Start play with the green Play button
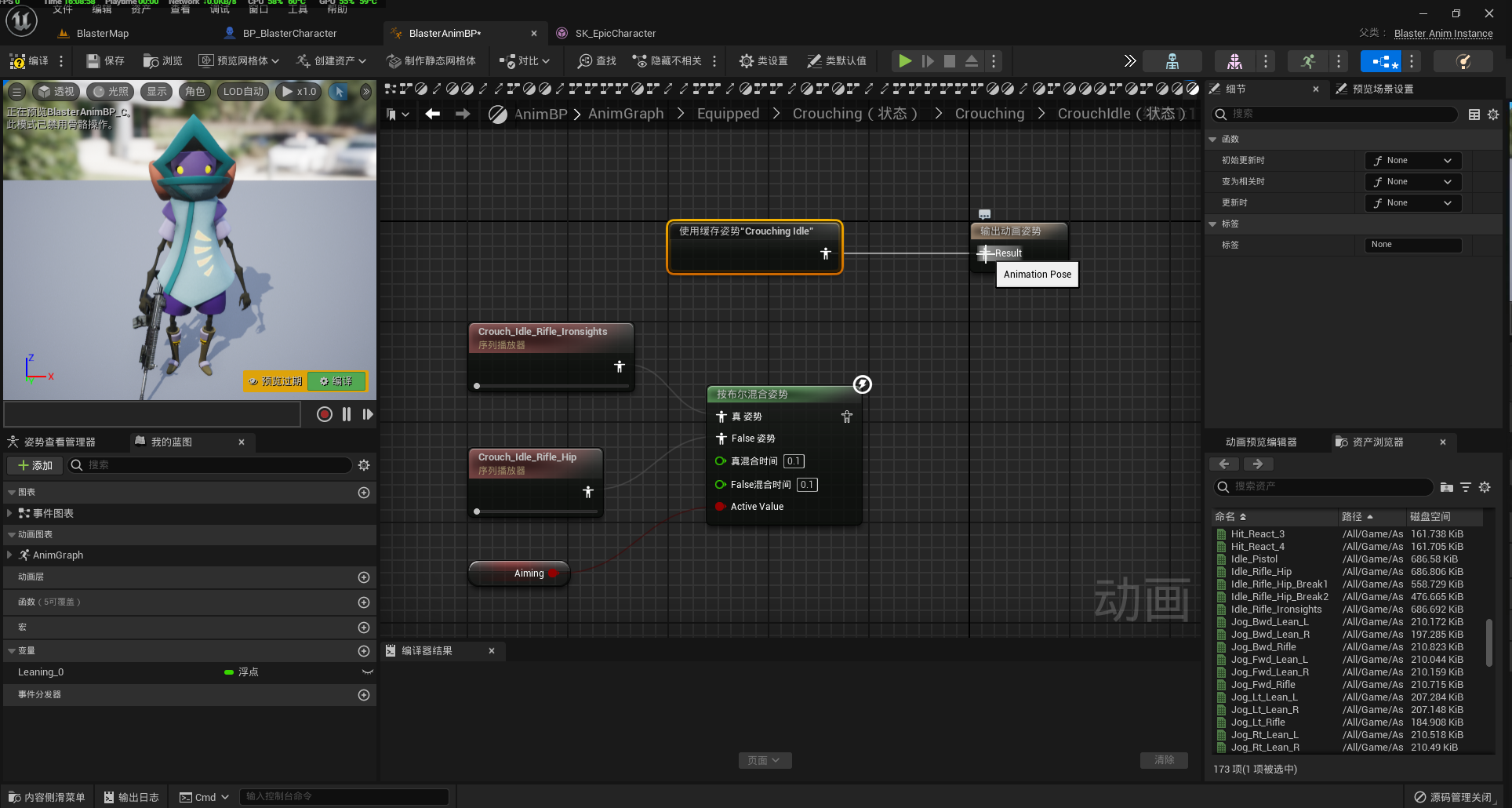Viewport: 1512px width, 808px height. [905, 60]
